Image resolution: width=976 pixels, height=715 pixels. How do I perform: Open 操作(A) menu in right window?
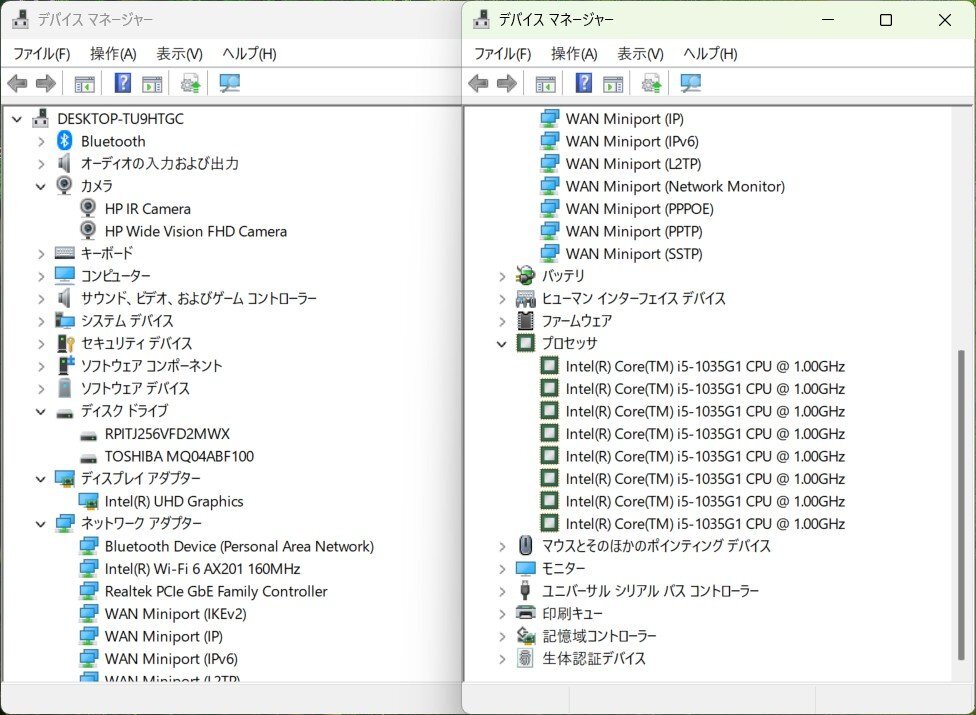point(574,54)
